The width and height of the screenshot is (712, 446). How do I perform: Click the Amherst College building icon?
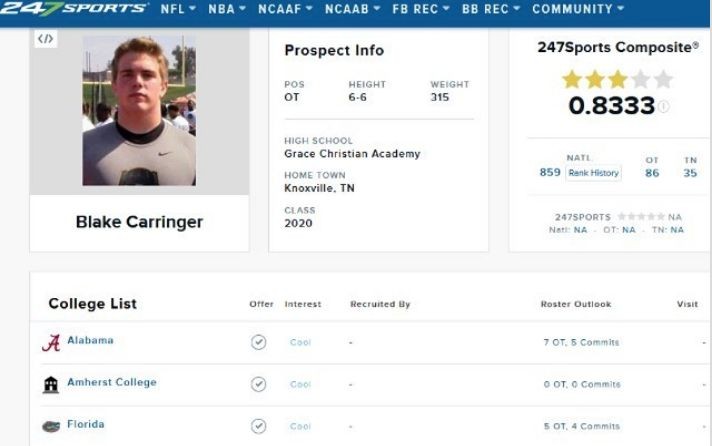pyautogui.click(x=51, y=384)
